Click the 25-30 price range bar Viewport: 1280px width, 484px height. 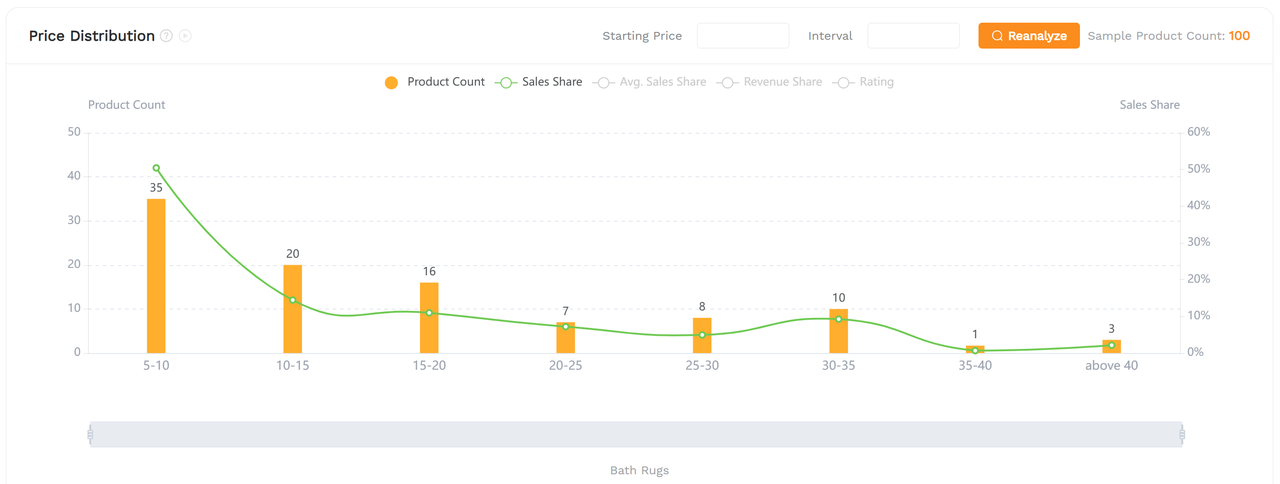pos(702,336)
